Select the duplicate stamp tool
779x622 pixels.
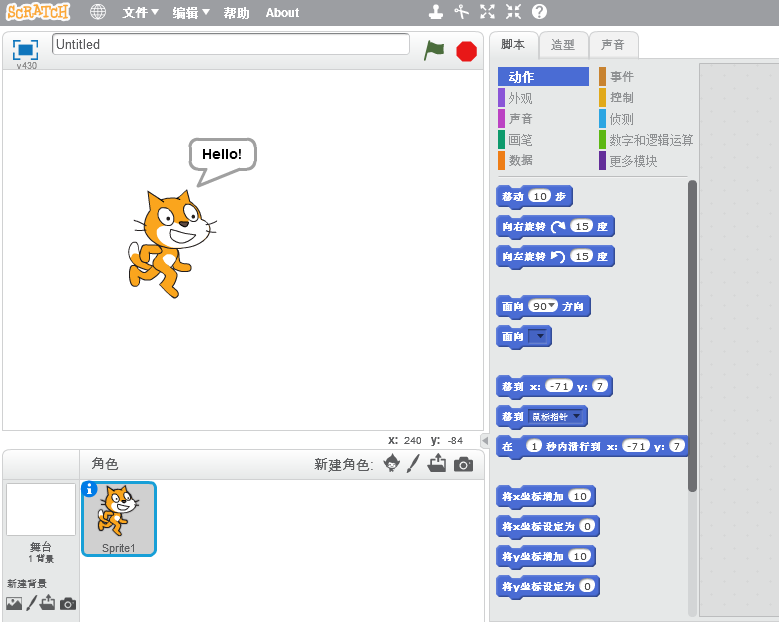(436, 12)
